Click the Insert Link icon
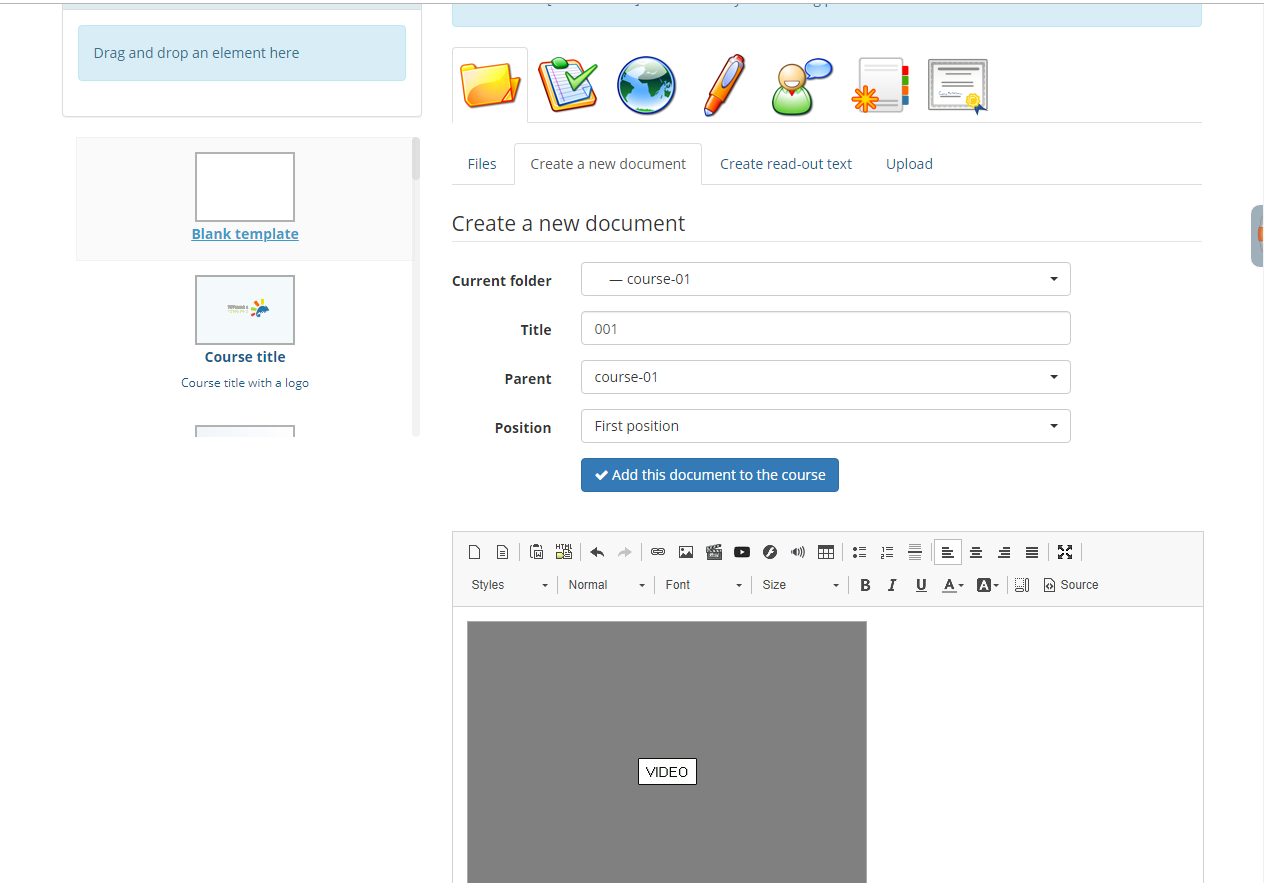Screen dimensions: 1264x883 coord(657,551)
